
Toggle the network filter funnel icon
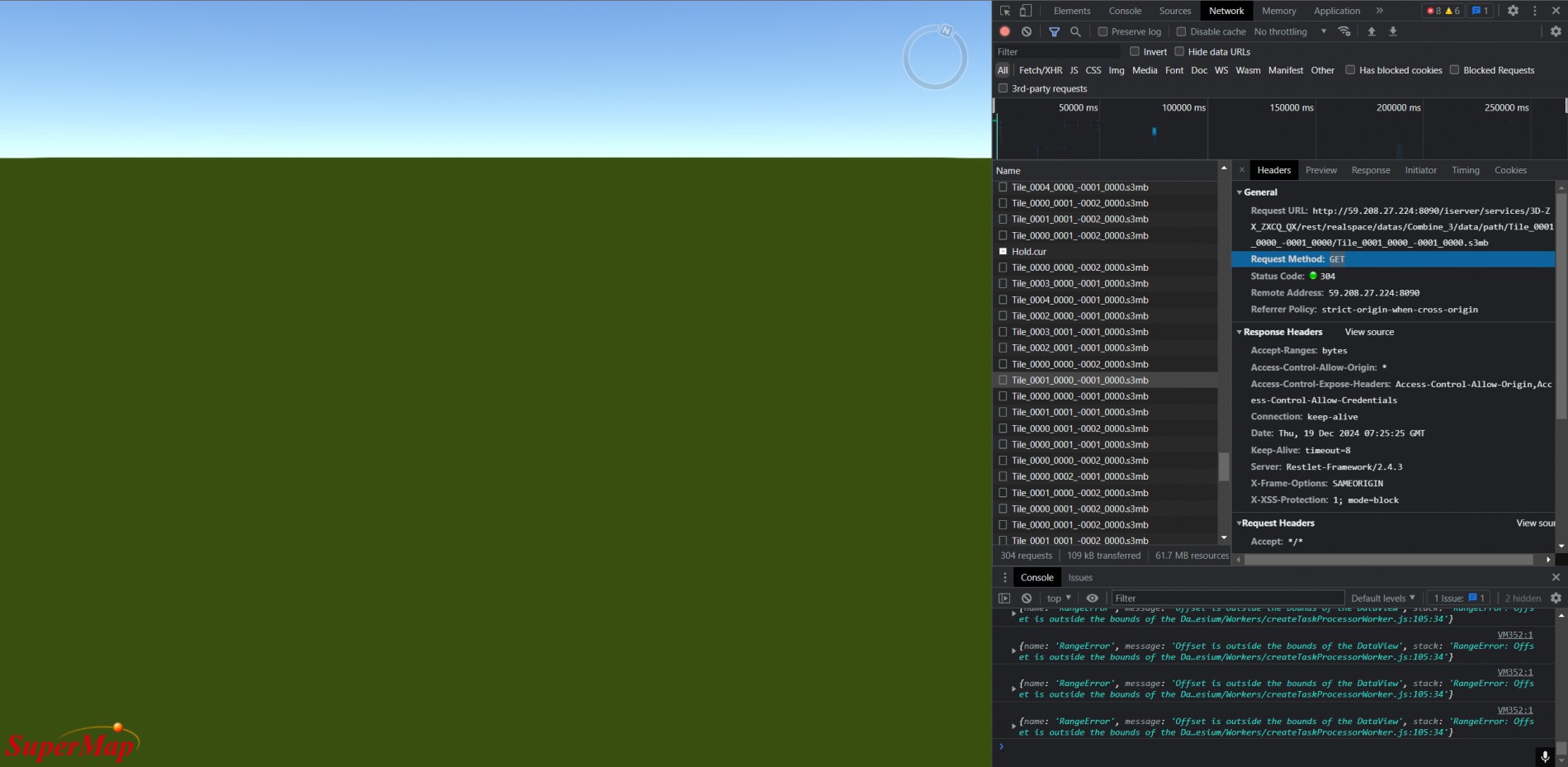(1054, 31)
